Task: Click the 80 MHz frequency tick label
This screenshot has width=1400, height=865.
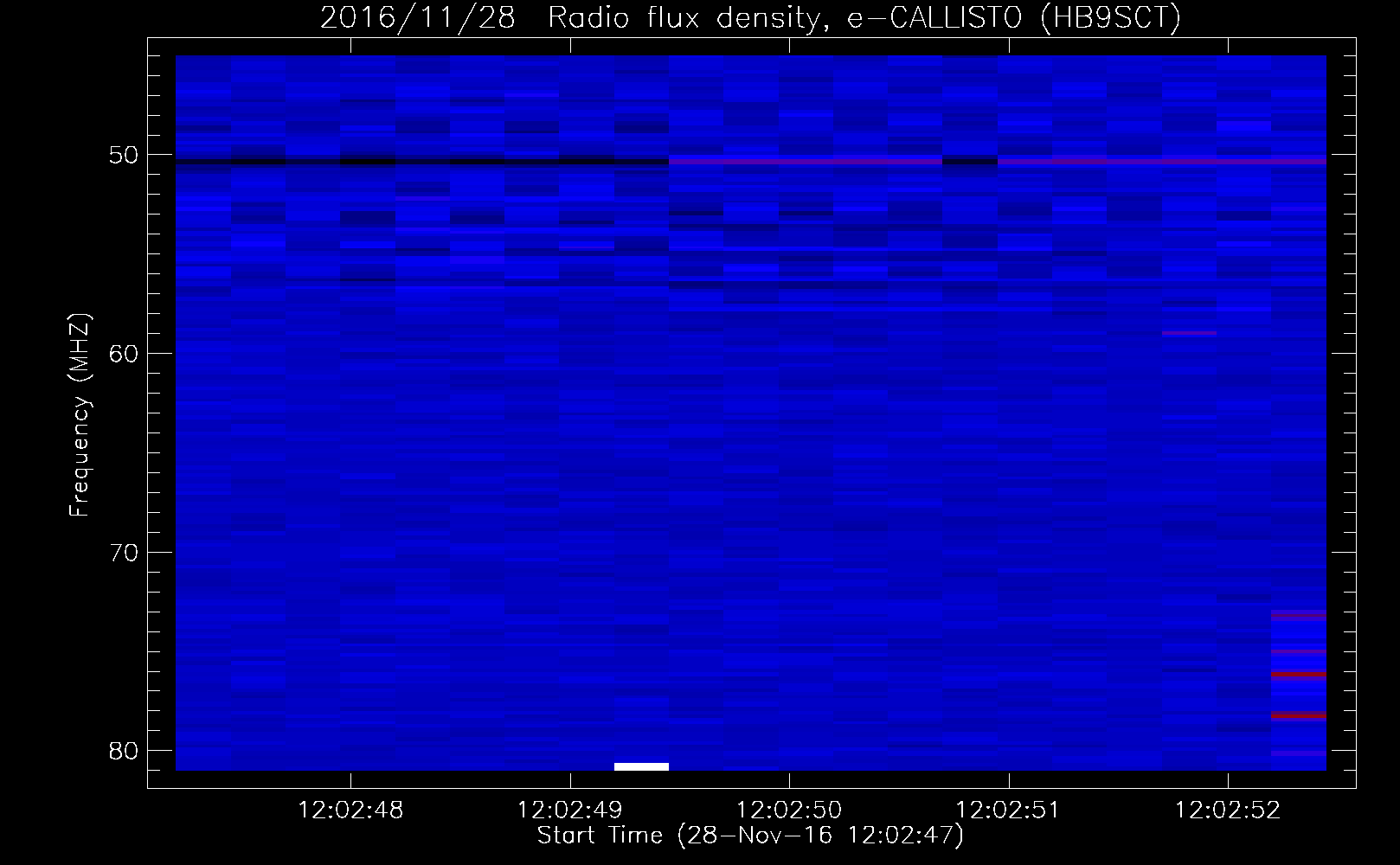Action: [x=124, y=751]
